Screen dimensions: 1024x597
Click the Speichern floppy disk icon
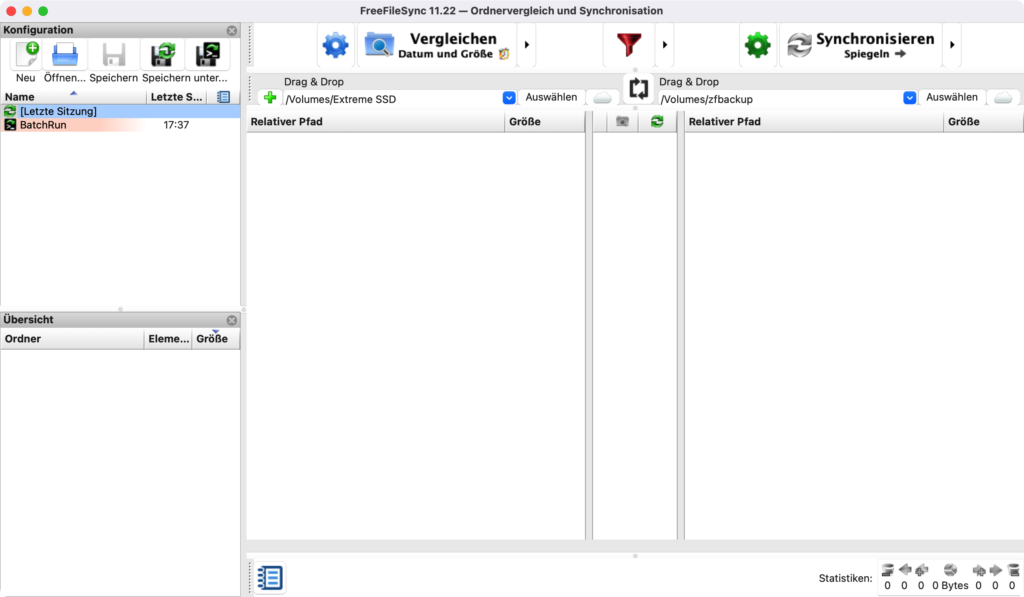(x=114, y=55)
